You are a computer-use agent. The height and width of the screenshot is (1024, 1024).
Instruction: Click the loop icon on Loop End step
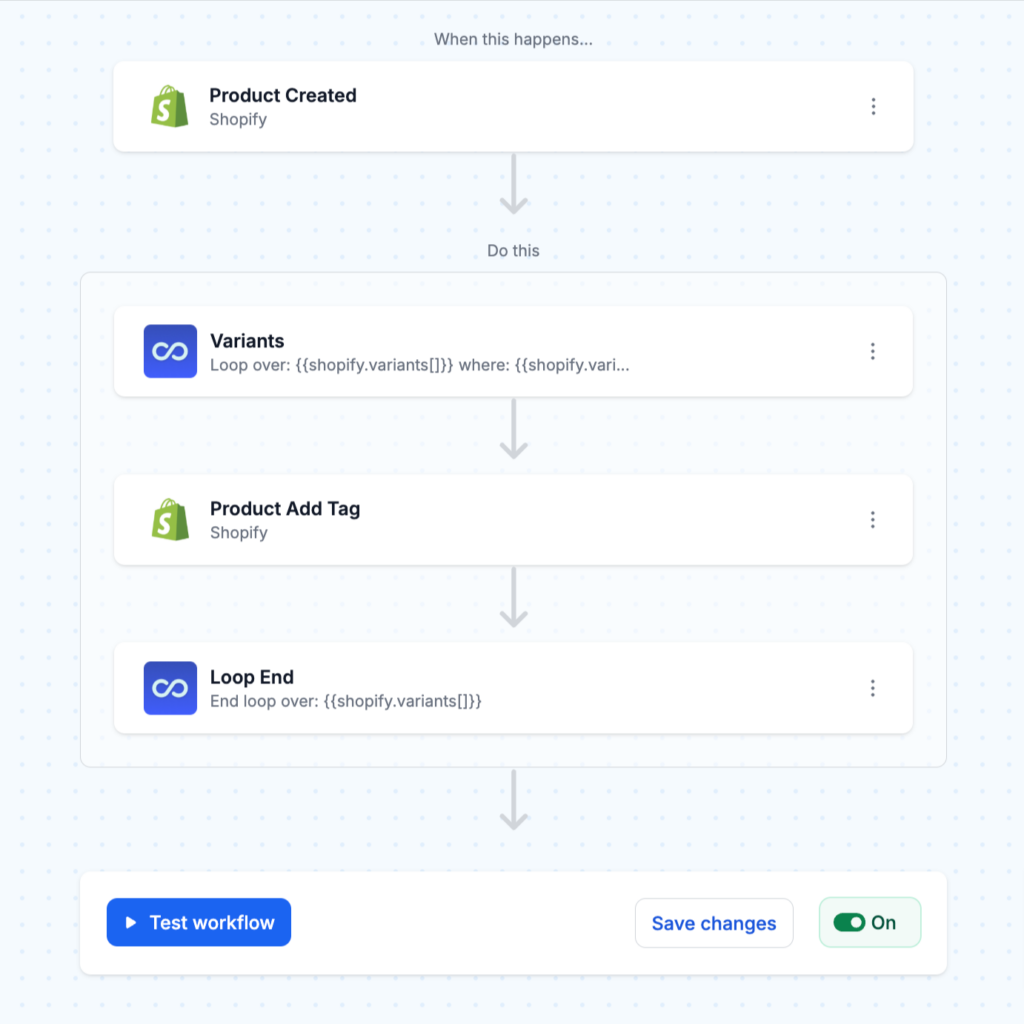click(170, 687)
